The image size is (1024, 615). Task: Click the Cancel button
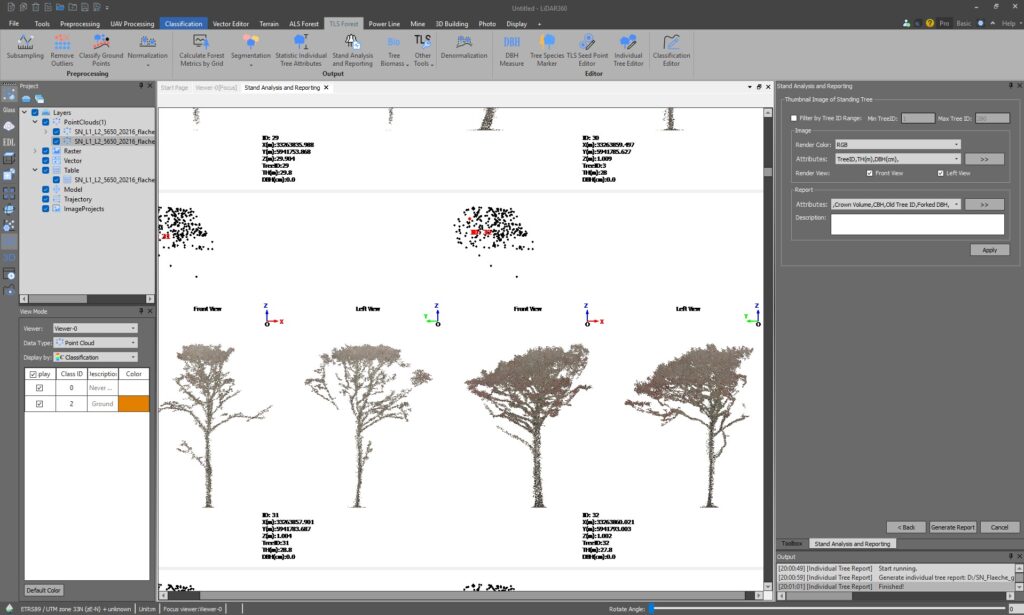coord(999,527)
